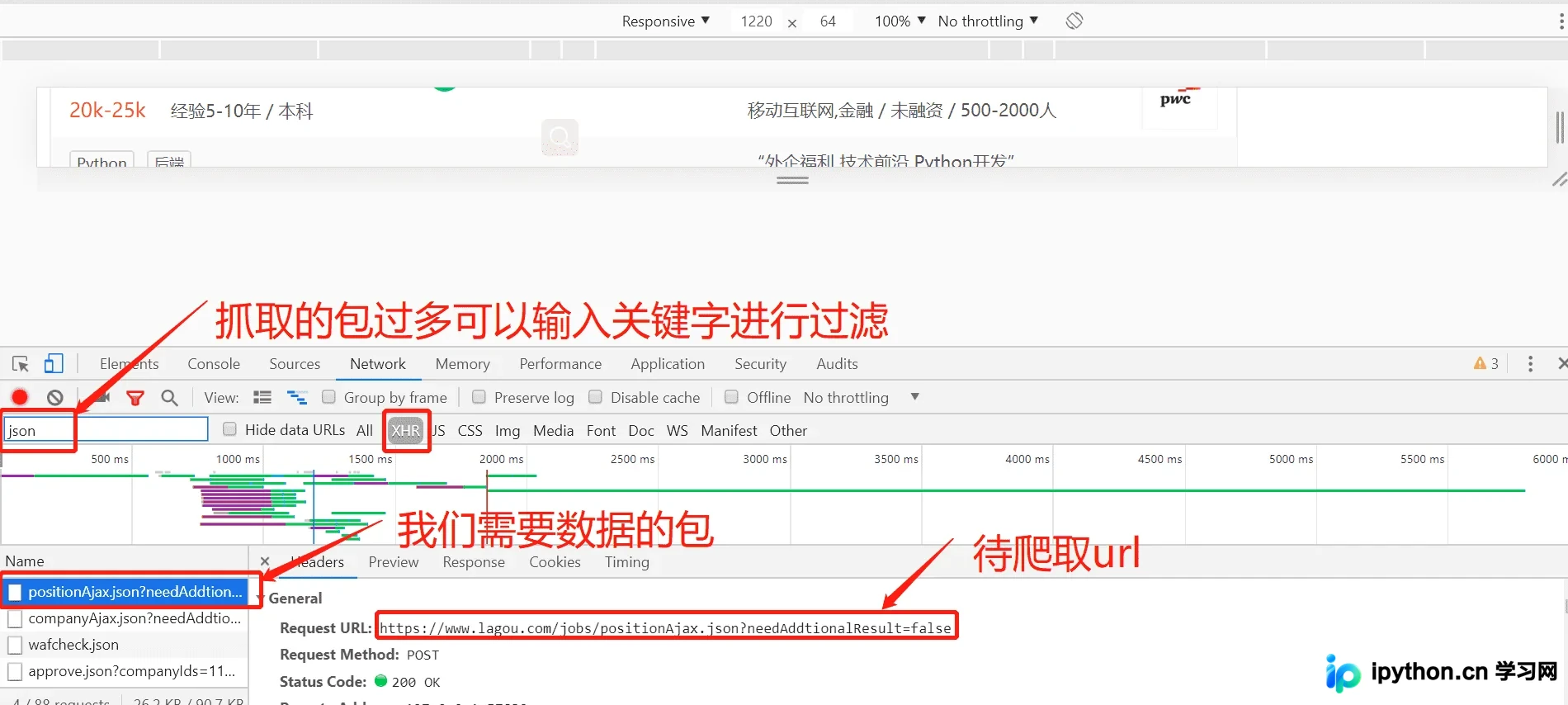Check Hide data URLs
This screenshot has width=1568, height=705.
(x=229, y=429)
